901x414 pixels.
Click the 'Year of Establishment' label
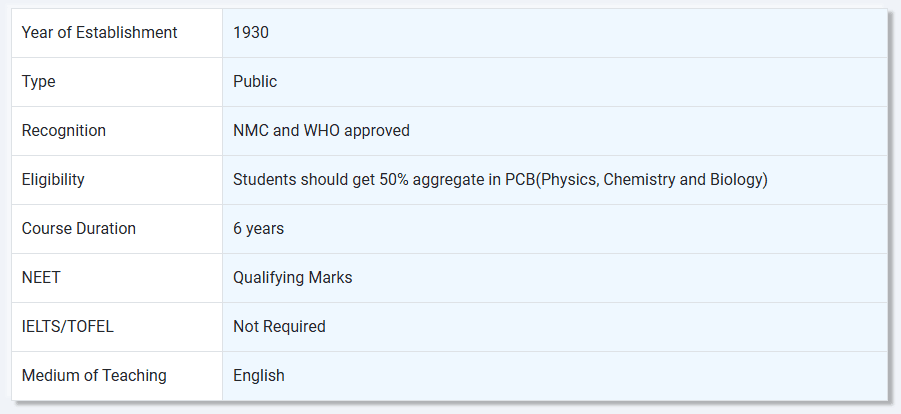pos(99,33)
